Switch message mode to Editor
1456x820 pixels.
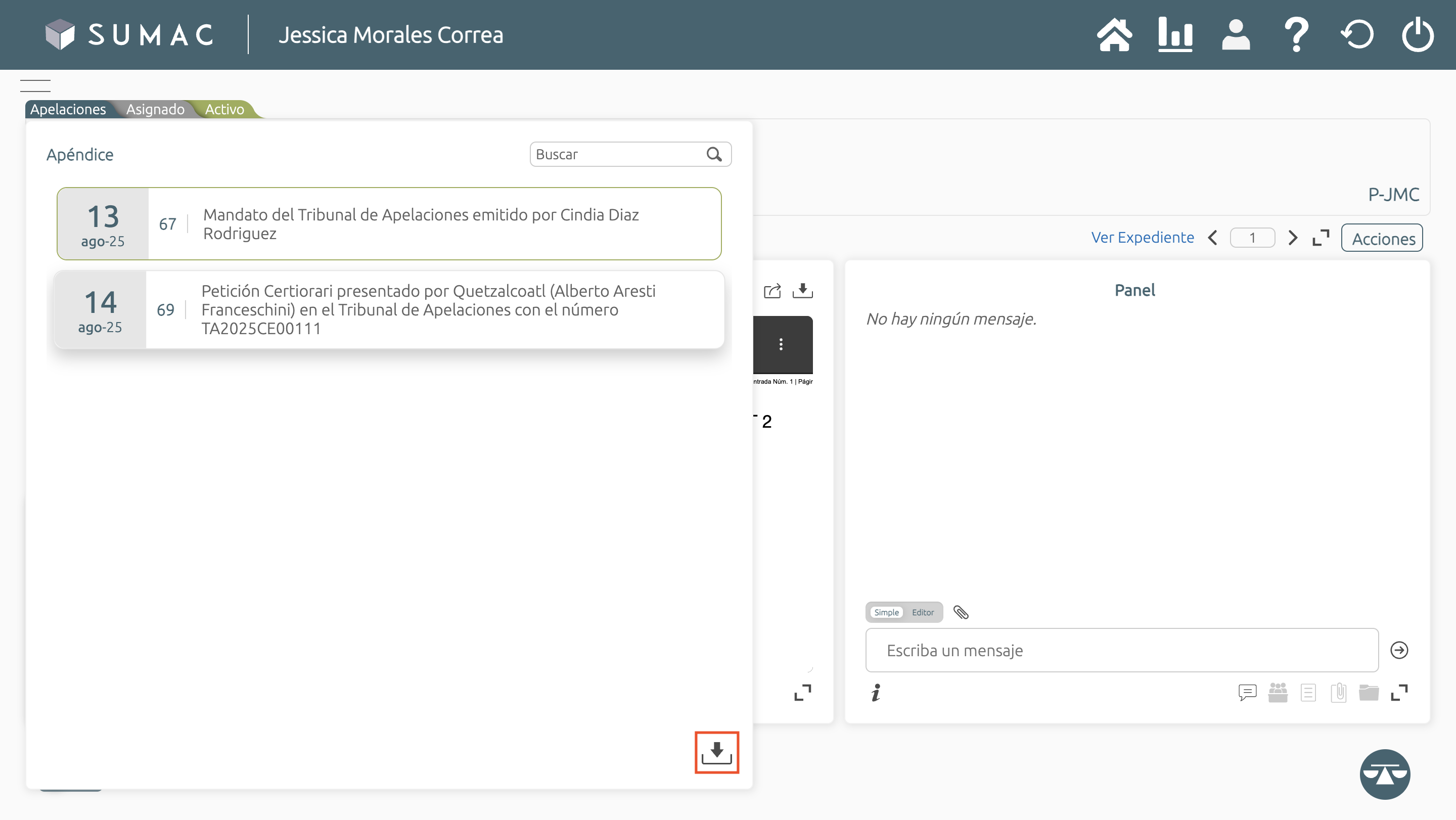pyautogui.click(x=923, y=612)
